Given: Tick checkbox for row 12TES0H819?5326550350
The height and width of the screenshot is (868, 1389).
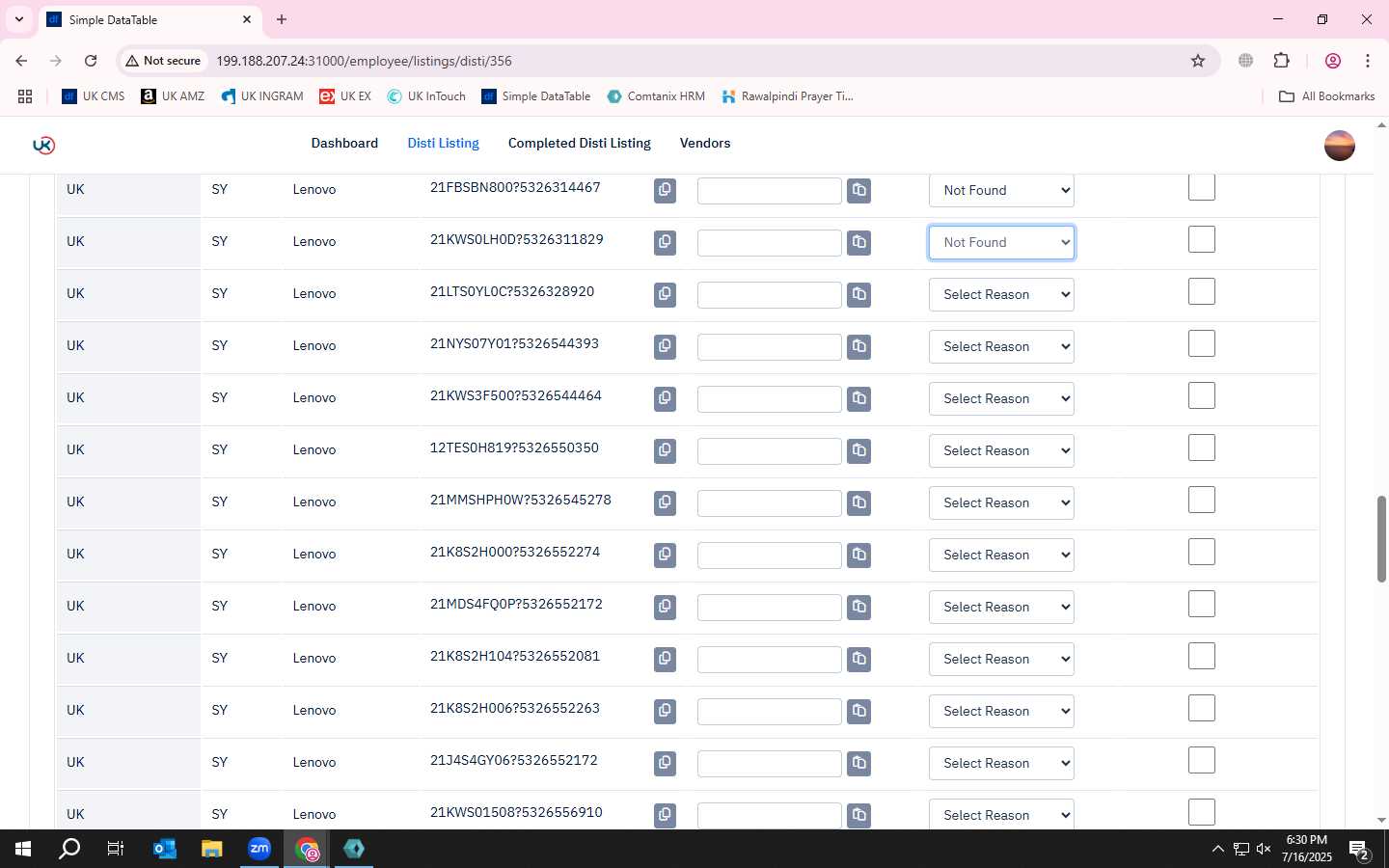Looking at the screenshot, I should click(1201, 448).
